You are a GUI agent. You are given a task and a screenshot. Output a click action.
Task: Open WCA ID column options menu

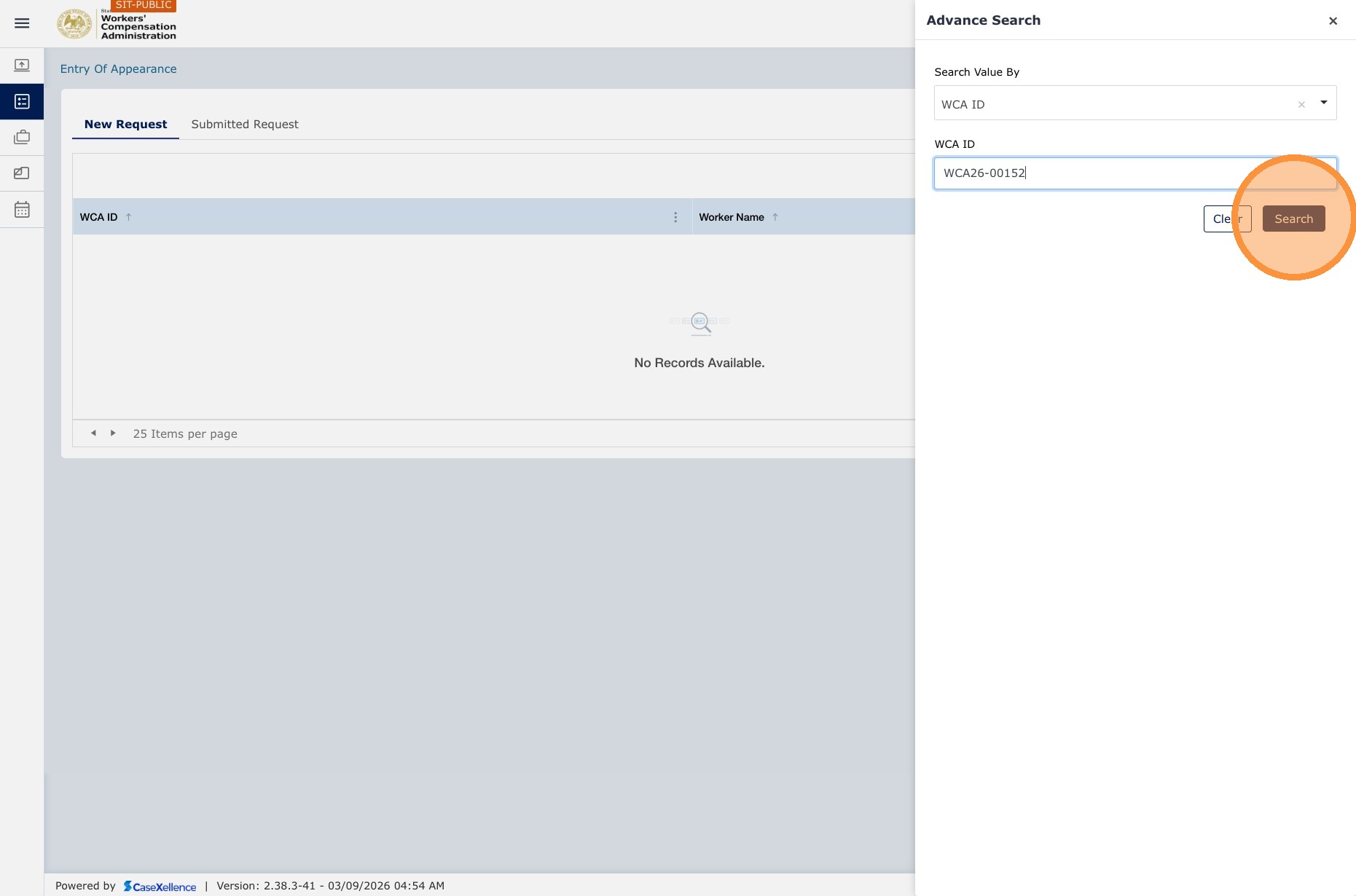(x=675, y=217)
